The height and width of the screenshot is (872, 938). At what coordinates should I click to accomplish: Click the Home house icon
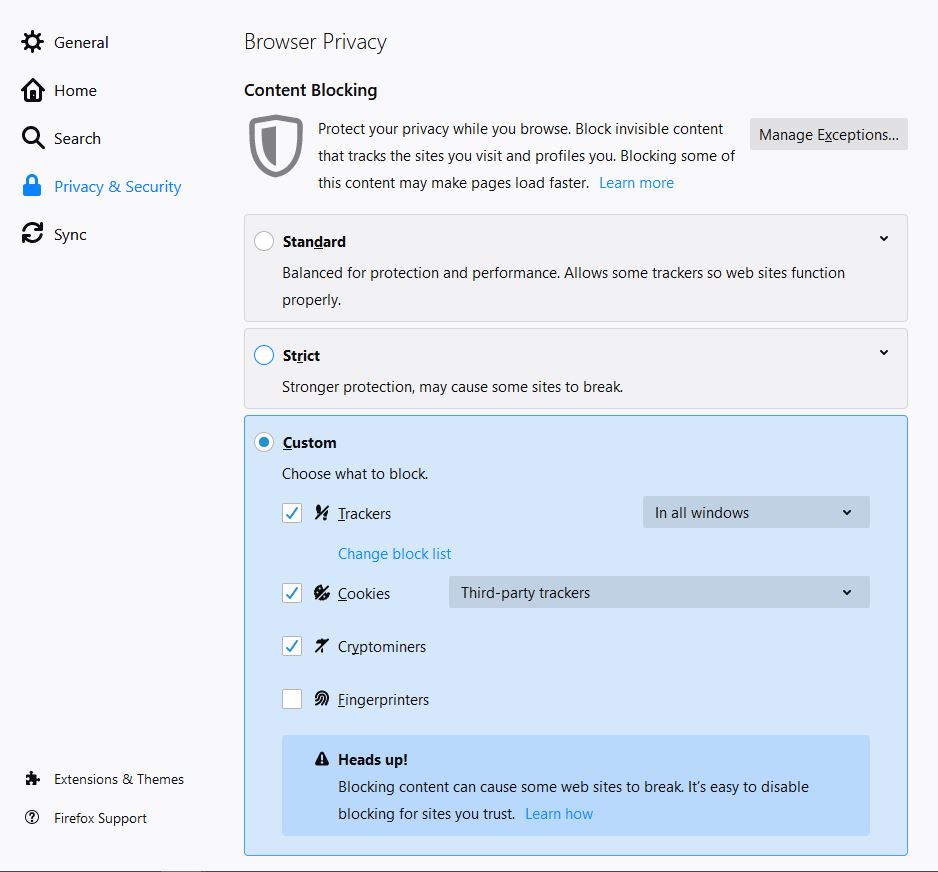pos(33,90)
